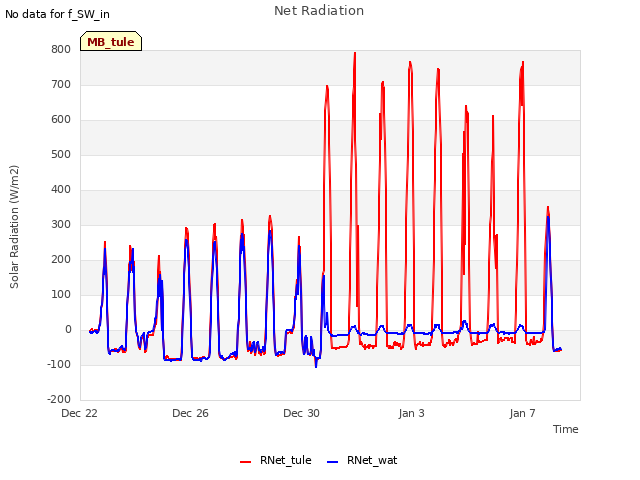Click the 'No data for f_SW_in' message
Viewport: 640px width, 480px height.
57,14
